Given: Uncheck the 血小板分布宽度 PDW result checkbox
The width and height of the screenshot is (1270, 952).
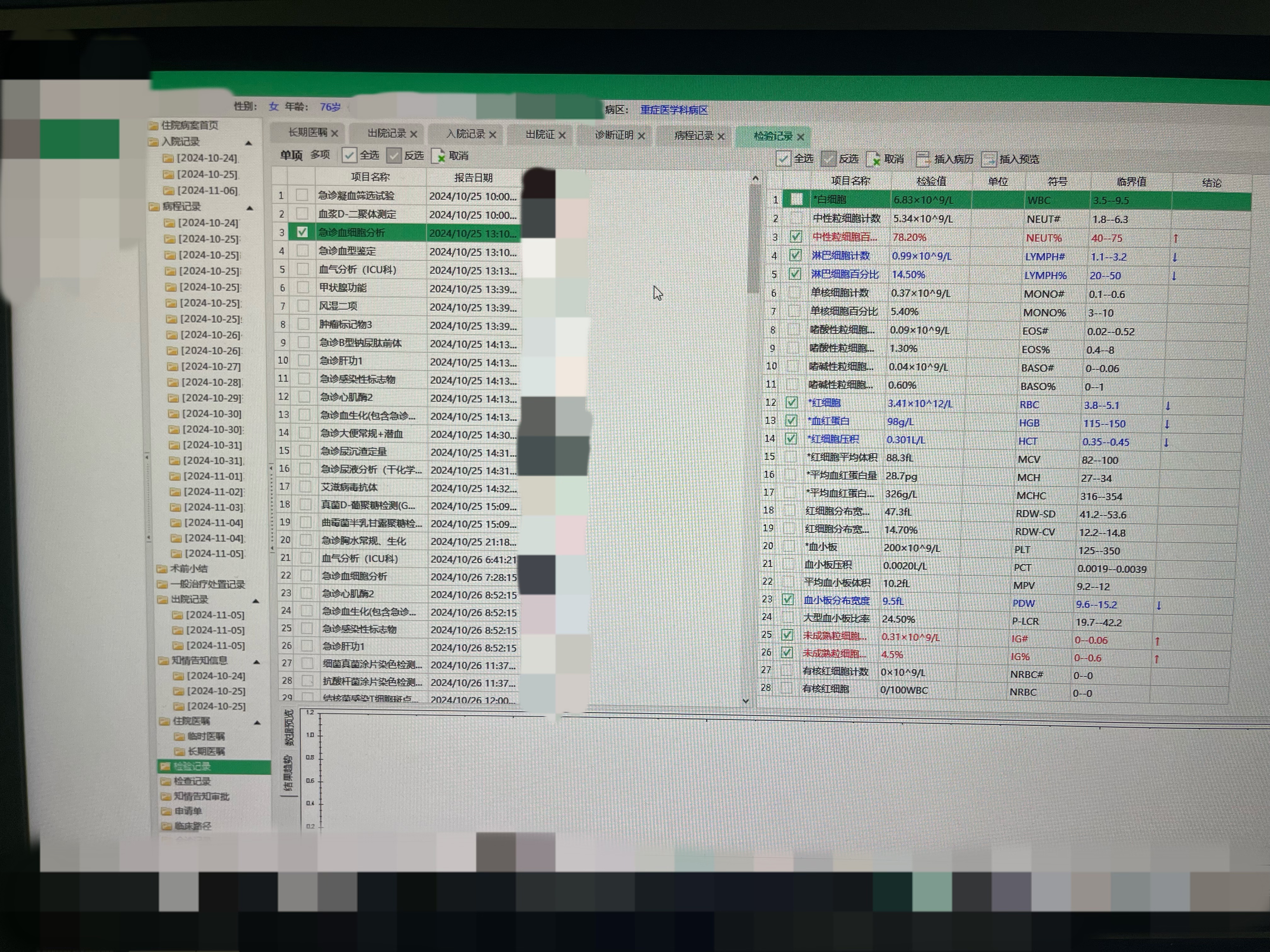Looking at the screenshot, I should [x=788, y=600].
